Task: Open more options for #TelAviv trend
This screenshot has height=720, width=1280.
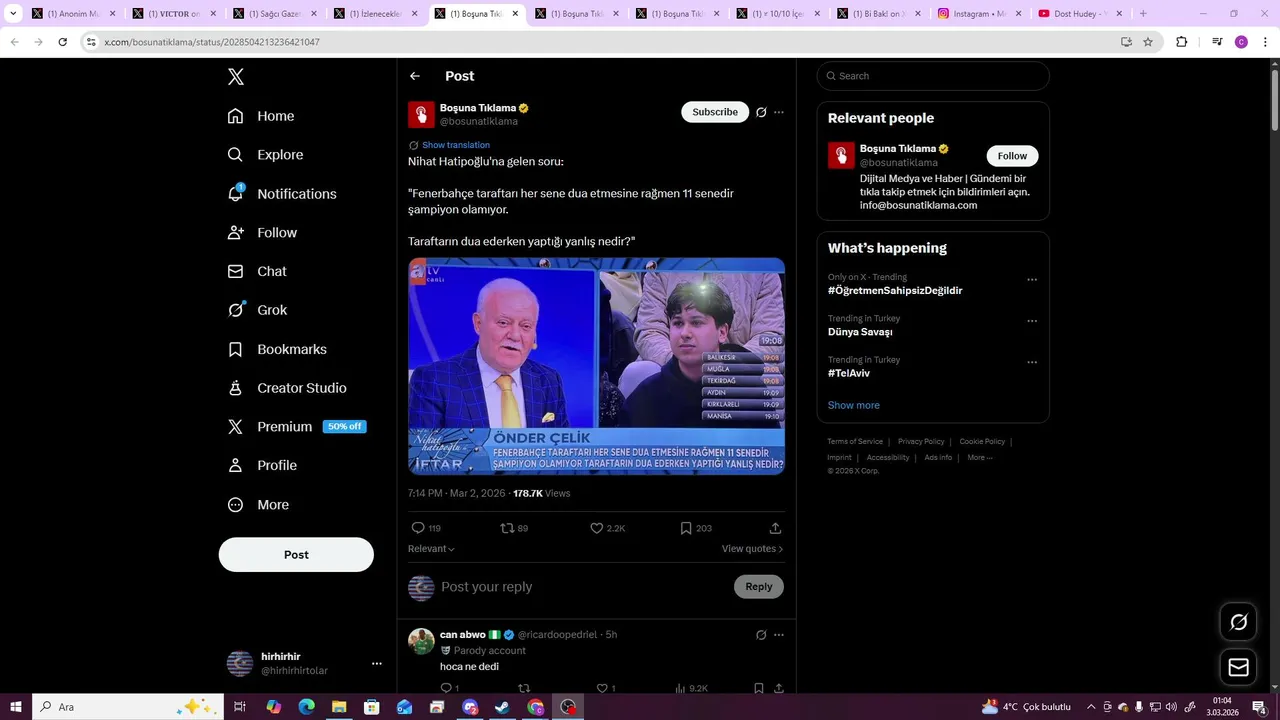Action: [x=1032, y=362]
